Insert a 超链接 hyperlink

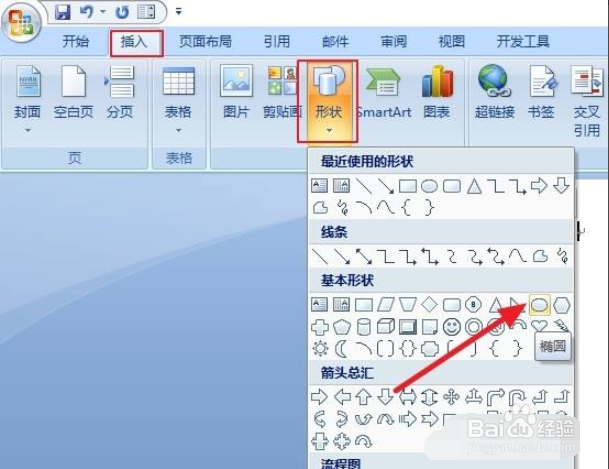494,93
